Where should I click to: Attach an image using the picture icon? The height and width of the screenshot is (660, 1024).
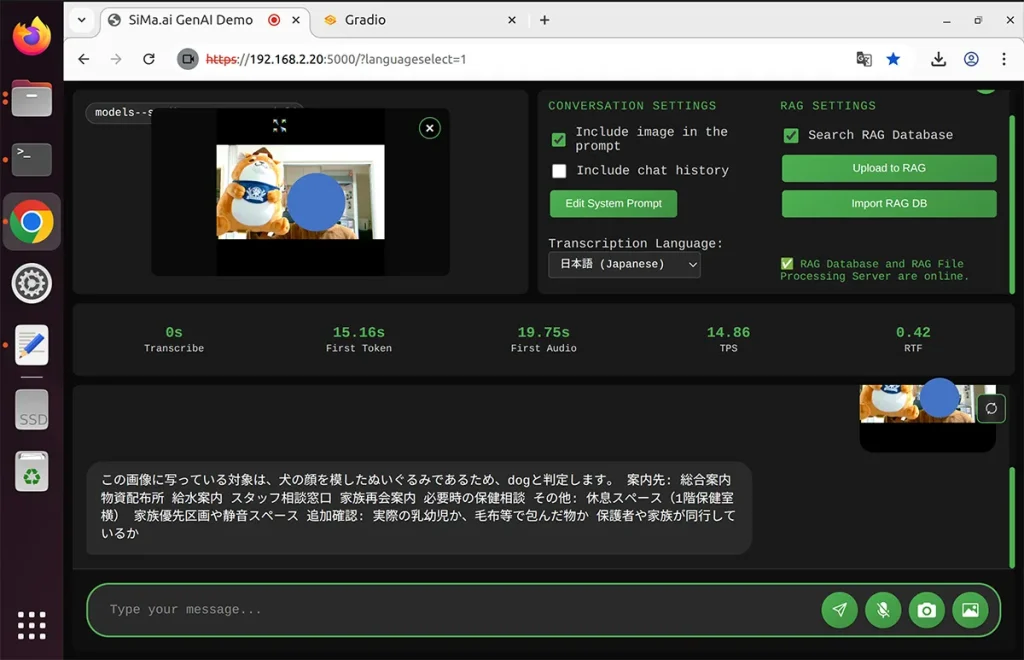click(970, 610)
